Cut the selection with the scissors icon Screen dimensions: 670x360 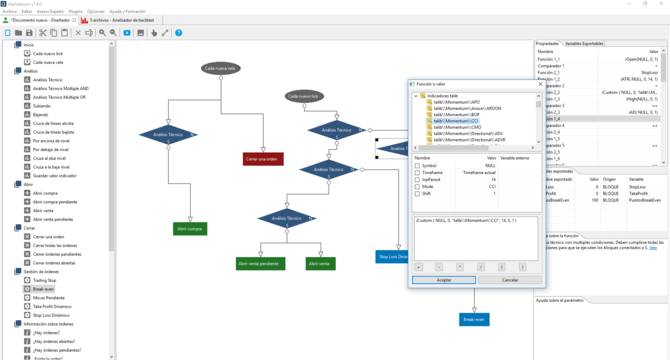(43, 33)
